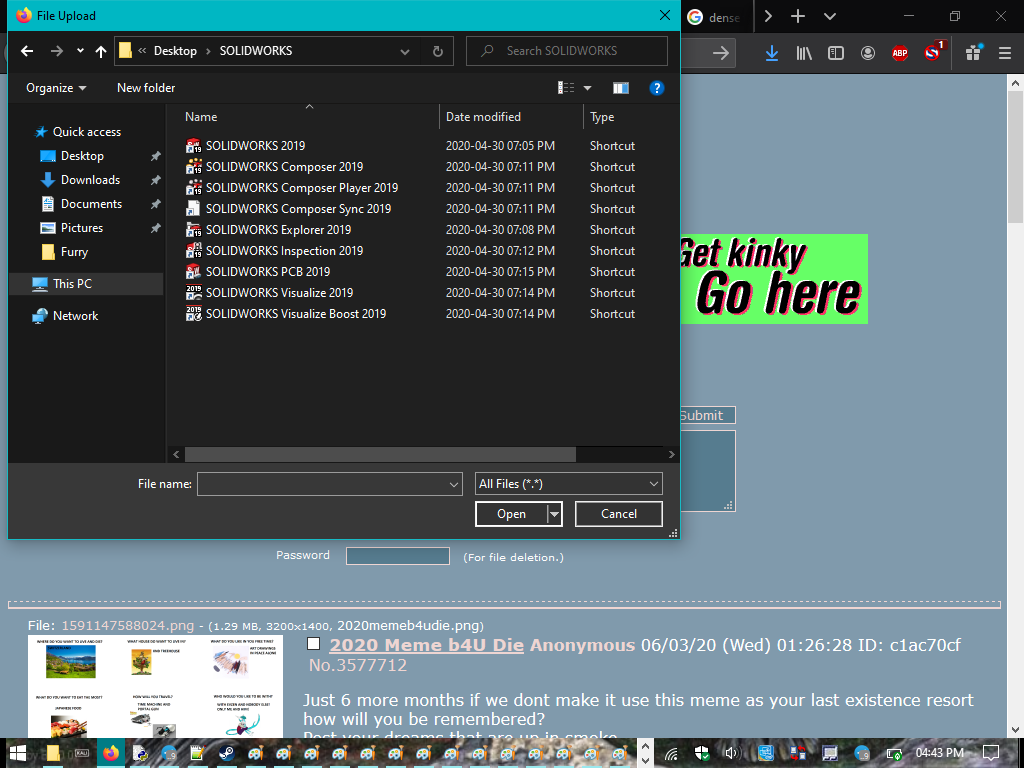Select SOLIDWORKS Visualize Boost 2019 shortcut
The width and height of the screenshot is (1024, 768).
coord(296,313)
